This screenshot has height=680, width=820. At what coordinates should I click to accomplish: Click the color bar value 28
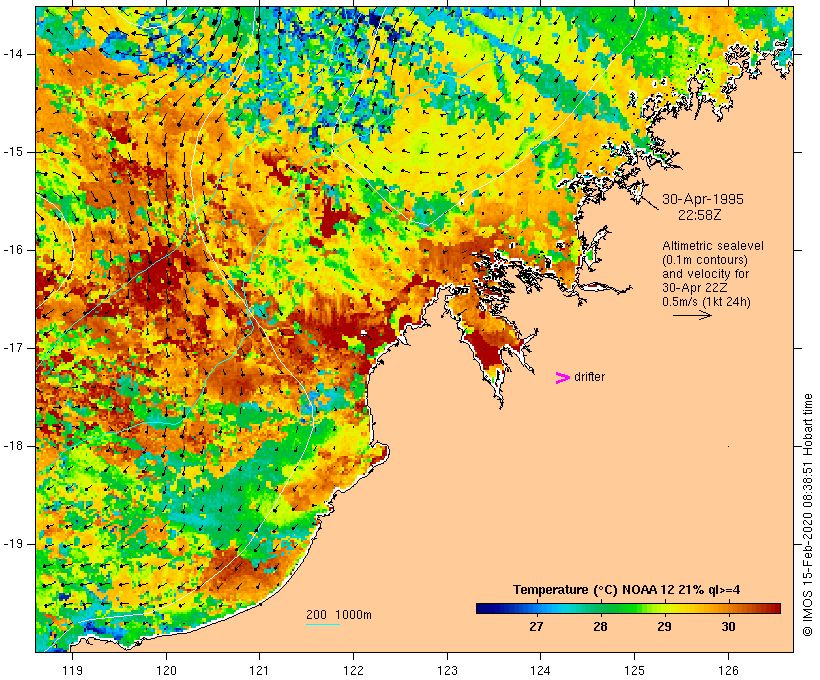(x=600, y=626)
